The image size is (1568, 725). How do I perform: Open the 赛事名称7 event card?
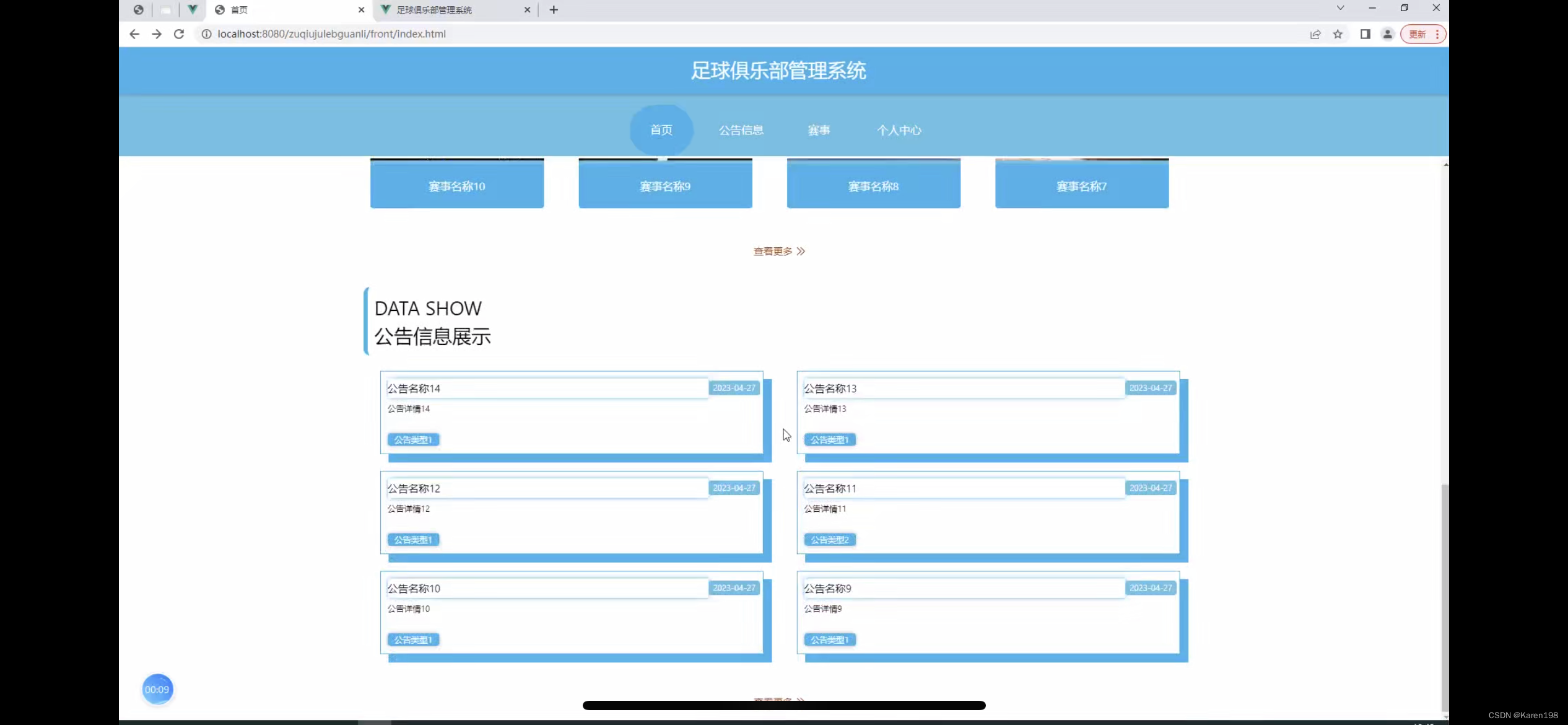[1082, 185]
